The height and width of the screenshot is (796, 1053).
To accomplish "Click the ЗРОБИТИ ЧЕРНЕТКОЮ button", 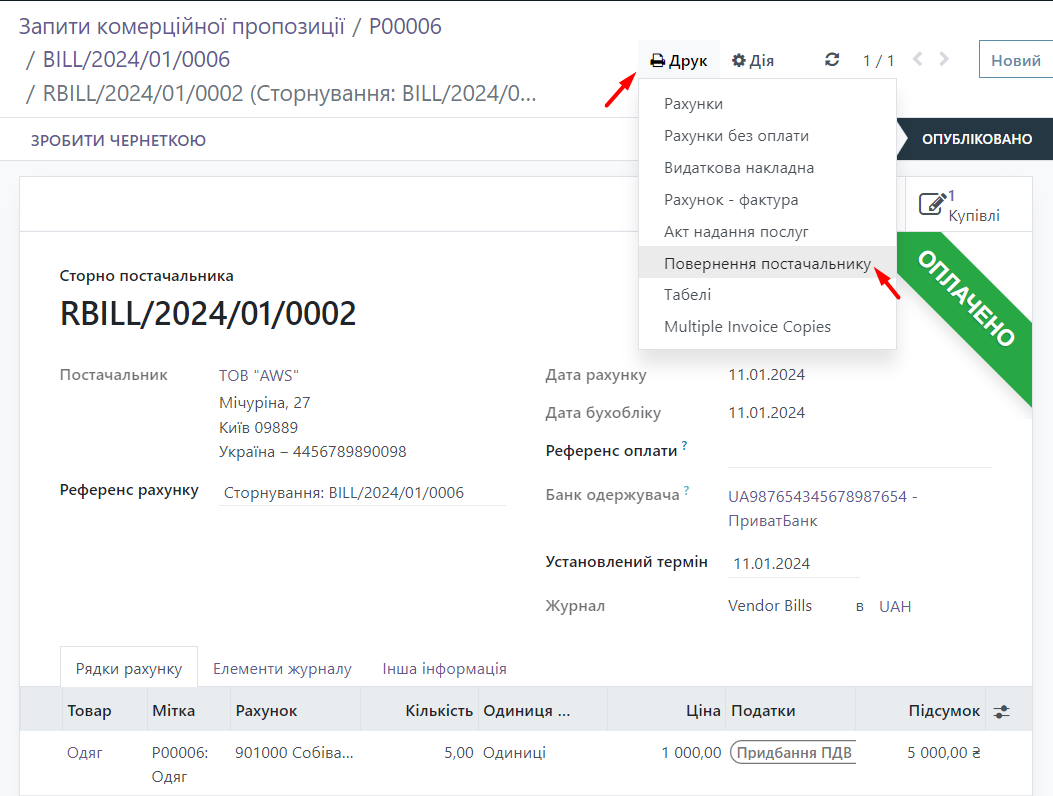I will (118, 140).
